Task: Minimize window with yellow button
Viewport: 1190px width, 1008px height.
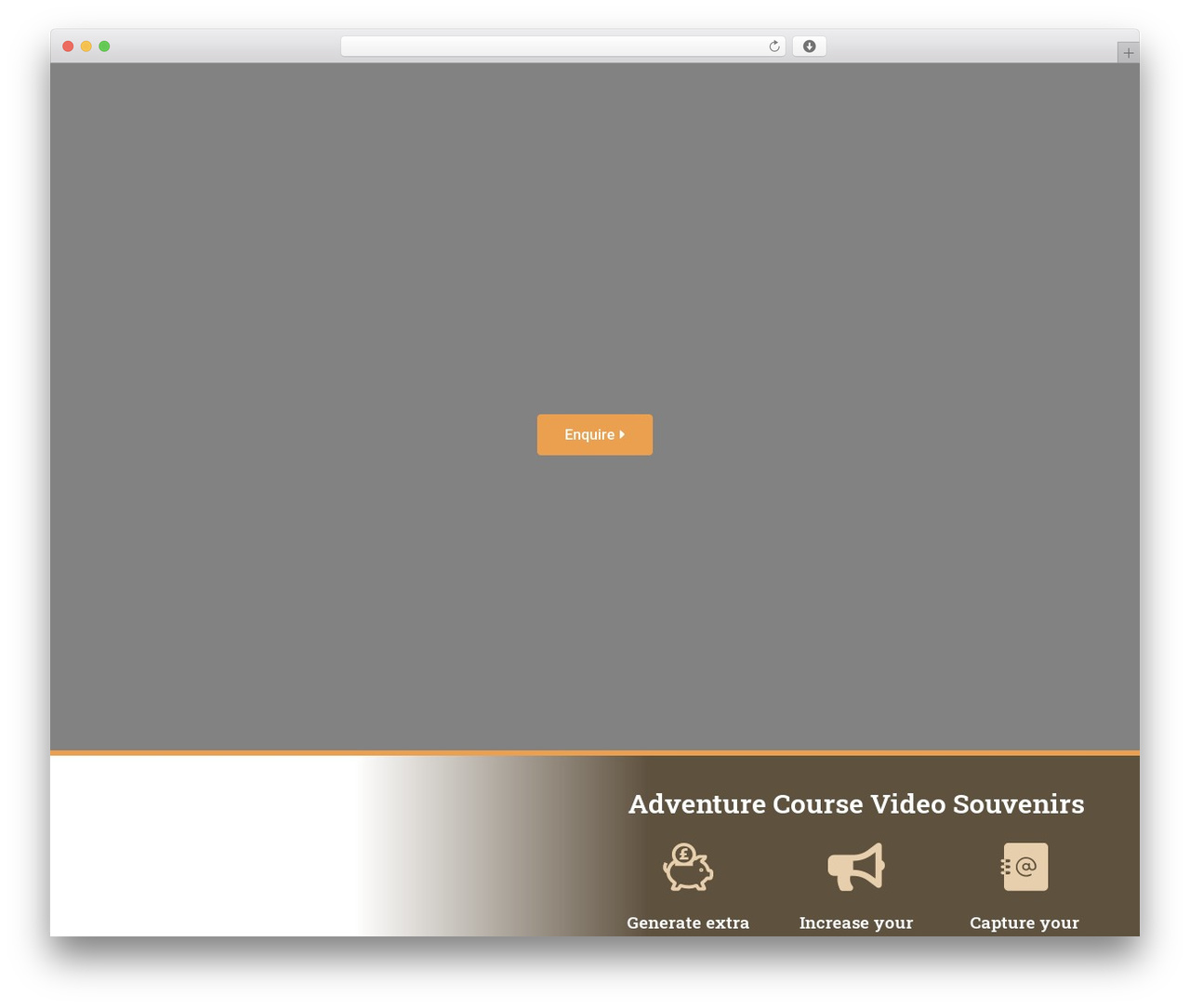Action: 86,46
